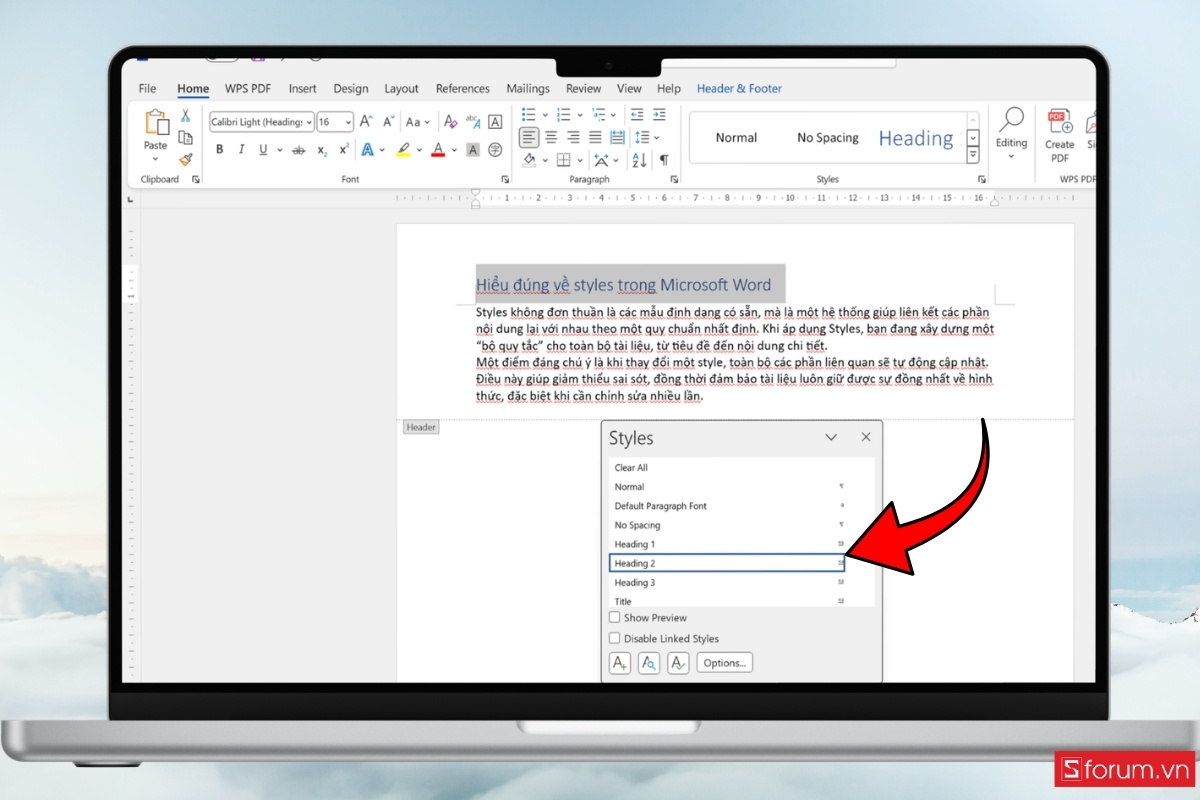Screen dimensions: 1200x800
Task: Select the Format Painter brush
Action: pos(185,160)
